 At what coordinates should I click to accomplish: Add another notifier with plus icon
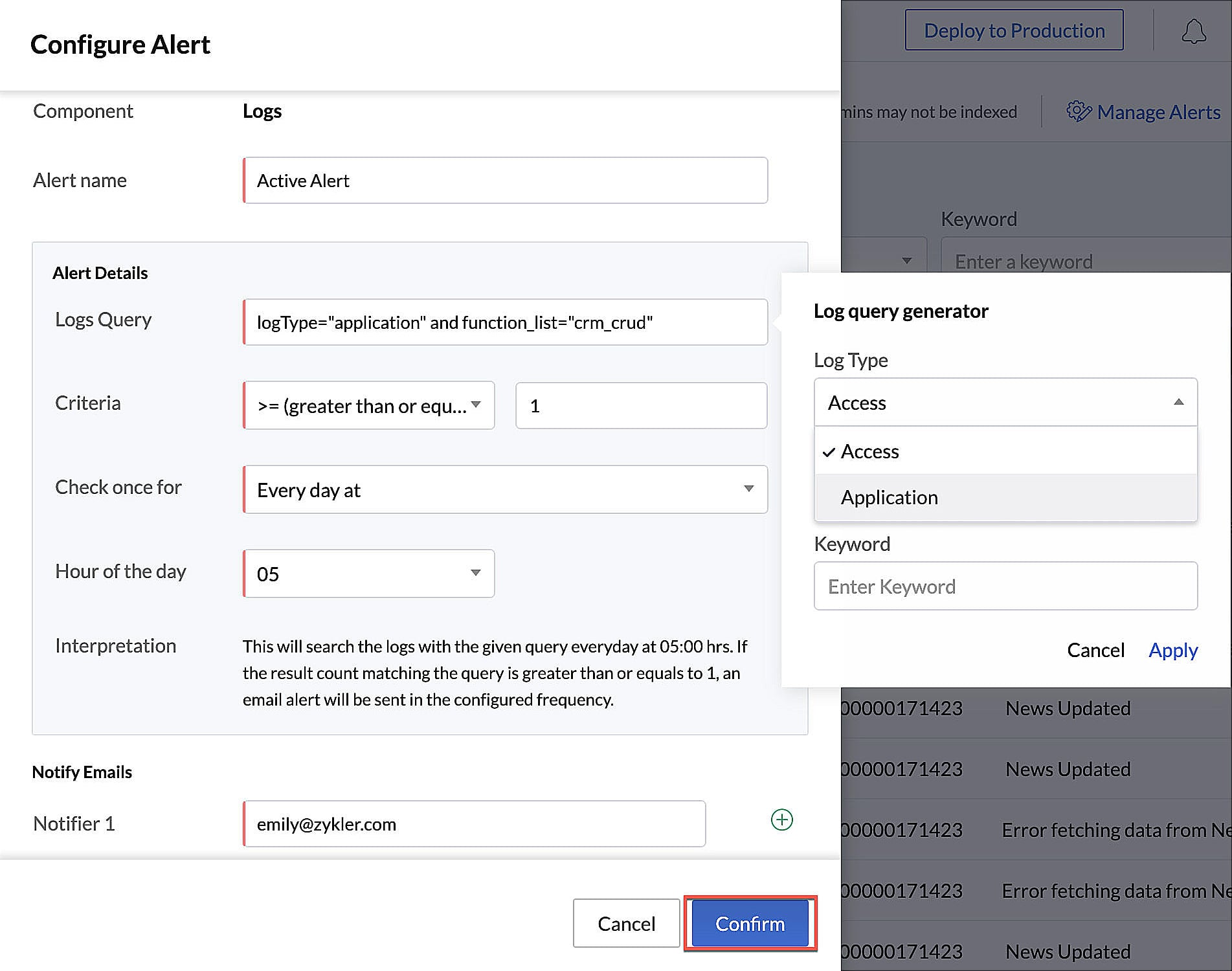[781, 820]
